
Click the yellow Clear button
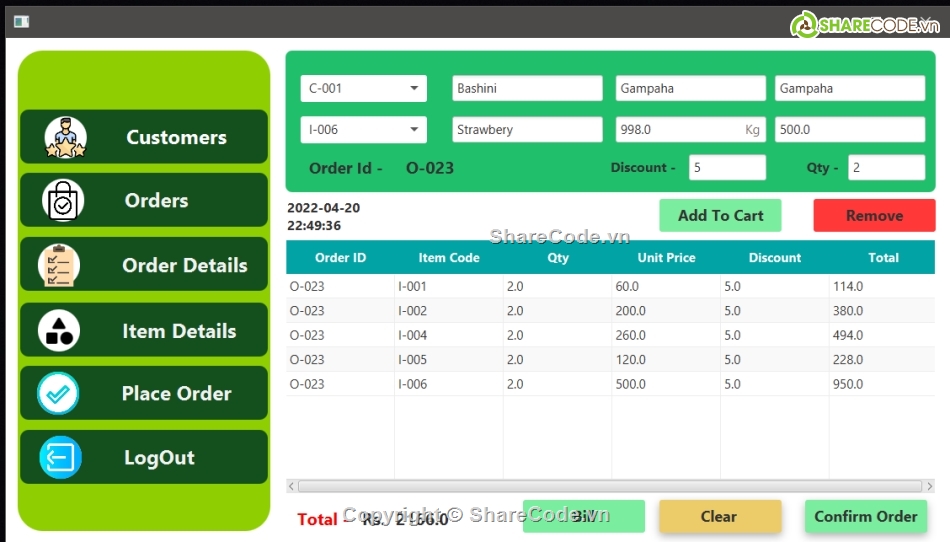[719, 517]
